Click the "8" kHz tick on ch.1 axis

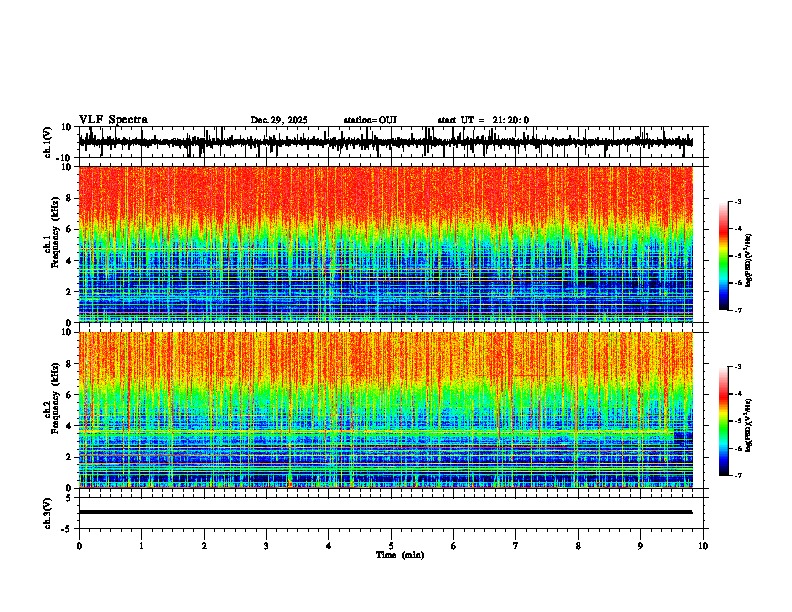coord(69,198)
